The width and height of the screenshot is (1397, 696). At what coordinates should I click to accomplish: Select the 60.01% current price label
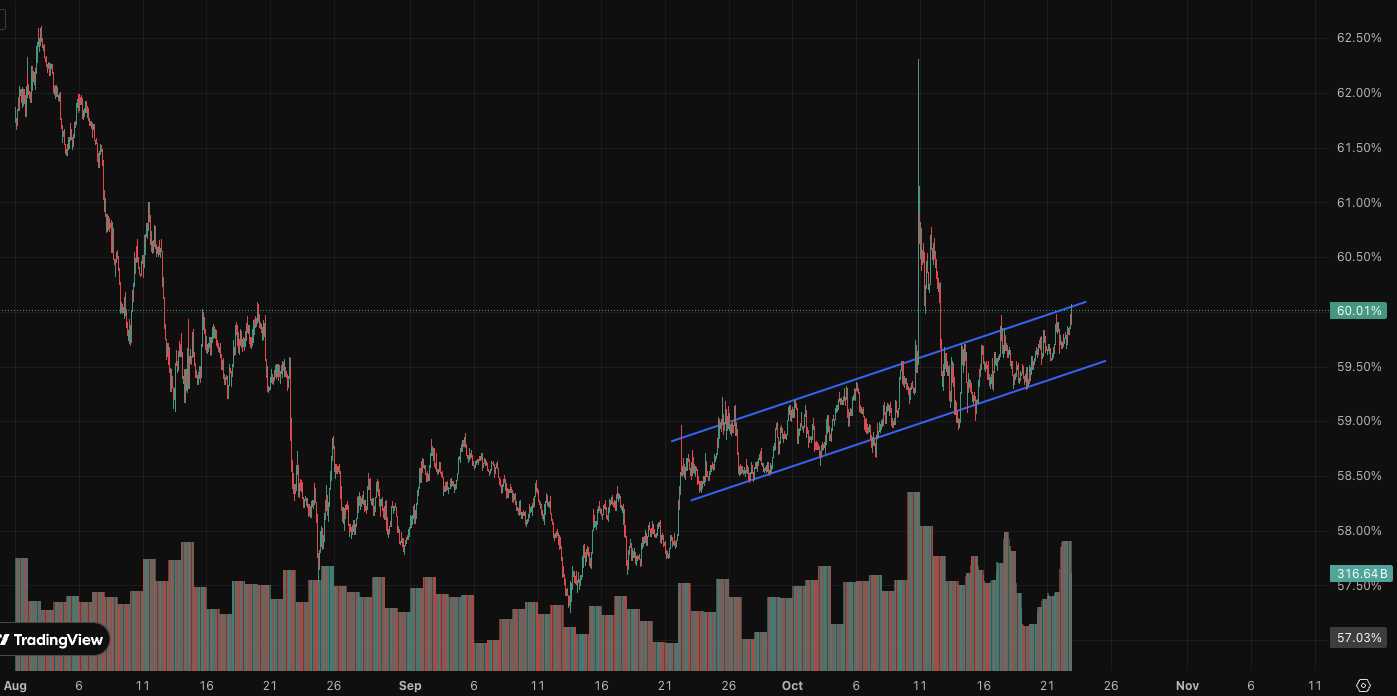[1359, 311]
